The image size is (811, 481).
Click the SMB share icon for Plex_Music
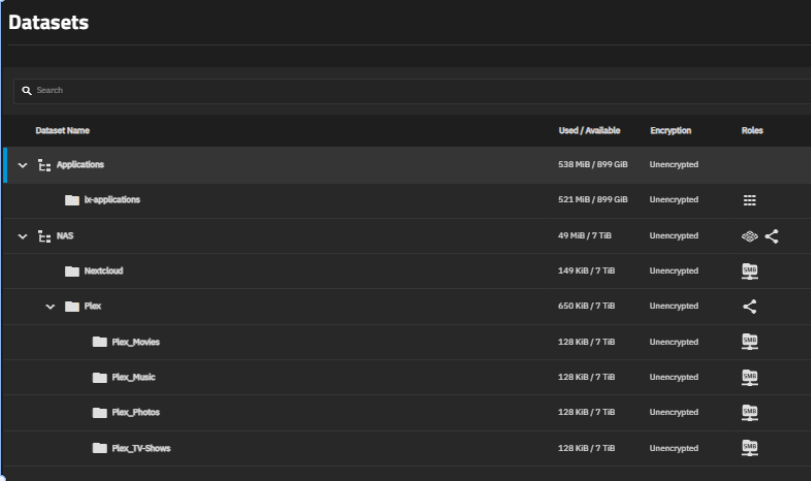pos(749,377)
